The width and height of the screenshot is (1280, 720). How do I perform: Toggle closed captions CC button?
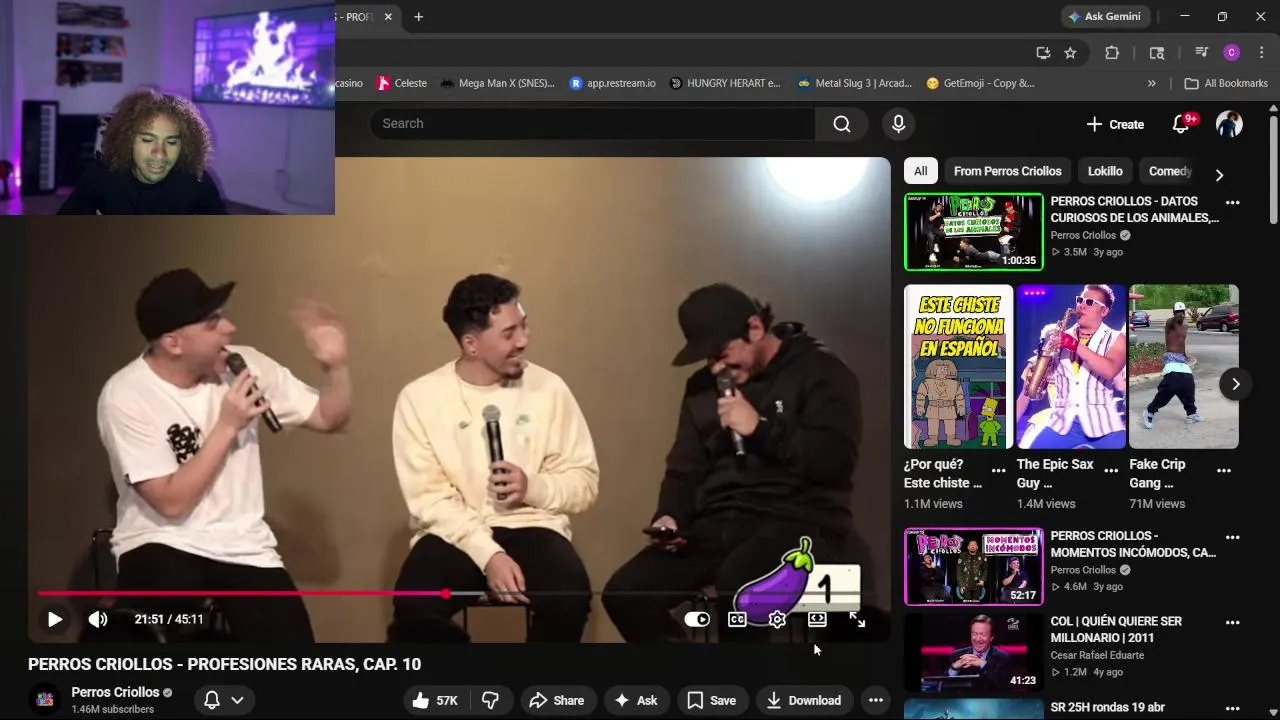coord(737,619)
